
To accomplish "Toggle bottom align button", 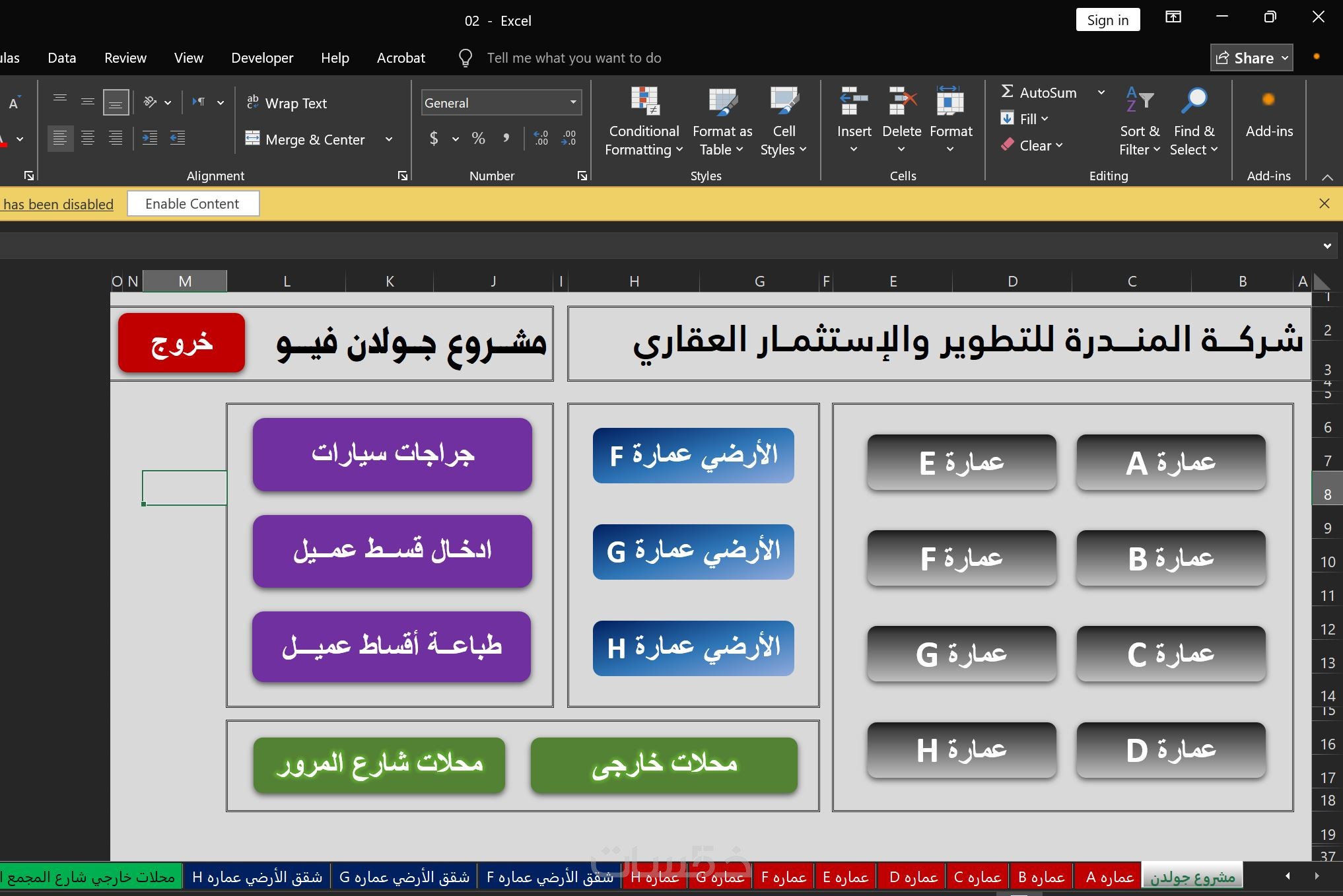I will [116, 103].
